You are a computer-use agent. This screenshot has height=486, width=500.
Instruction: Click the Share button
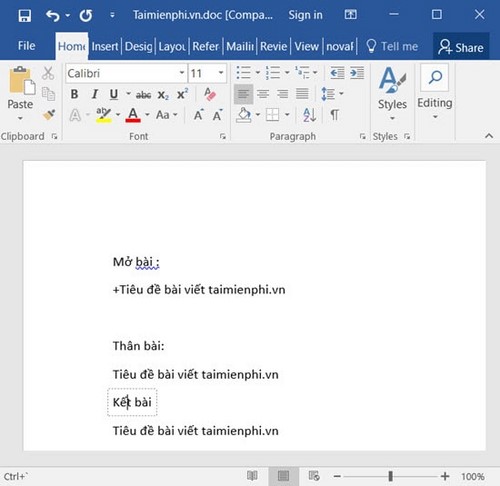coord(461,47)
